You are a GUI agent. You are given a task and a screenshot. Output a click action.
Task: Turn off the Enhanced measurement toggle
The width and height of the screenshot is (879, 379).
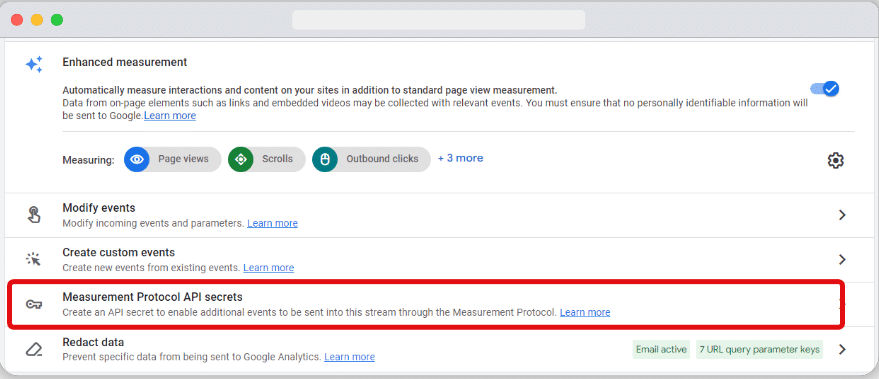[825, 89]
